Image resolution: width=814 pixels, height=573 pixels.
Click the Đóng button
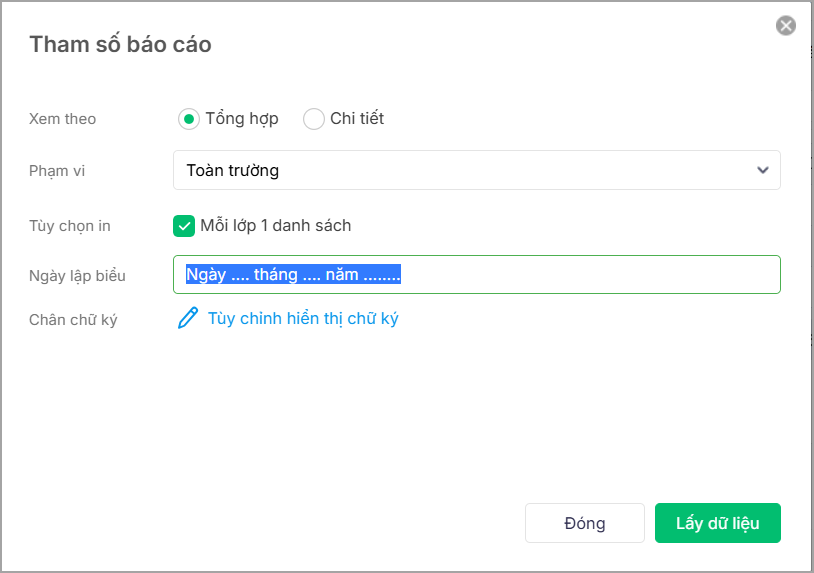tap(585, 523)
